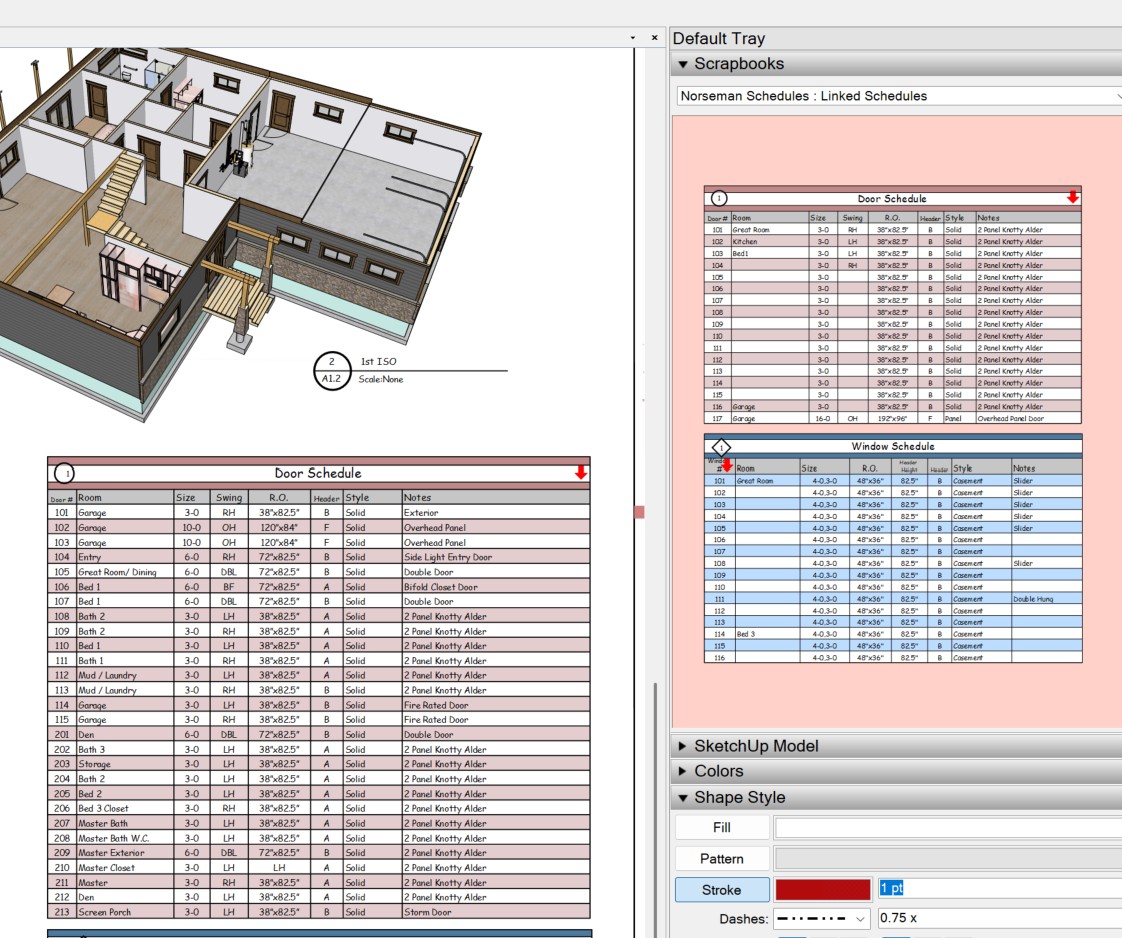Click the BF swing cell in row 106
Screen dimensions: 1122x938
pos(229,587)
